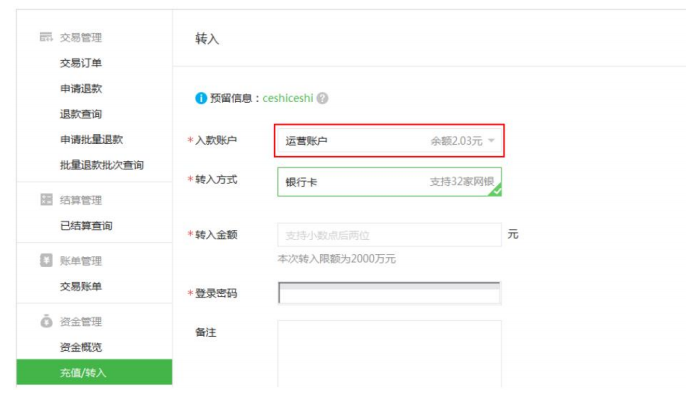The height and width of the screenshot is (399, 686).
Task: Open 已结算查询 menu item
Action: tap(86, 225)
